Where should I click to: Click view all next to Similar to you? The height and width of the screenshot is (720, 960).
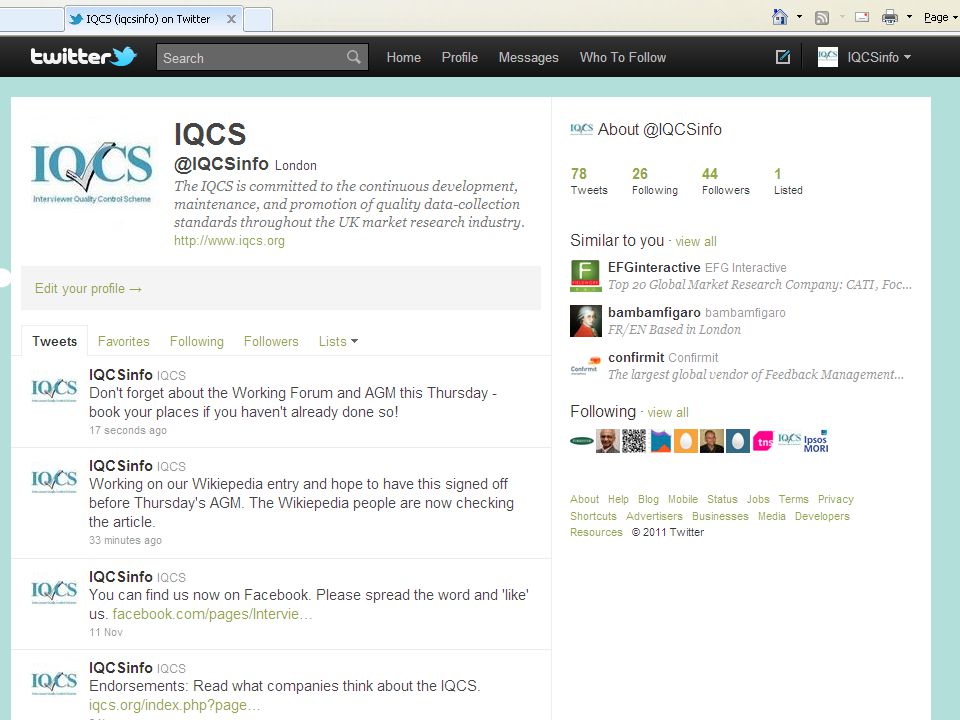click(696, 241)
